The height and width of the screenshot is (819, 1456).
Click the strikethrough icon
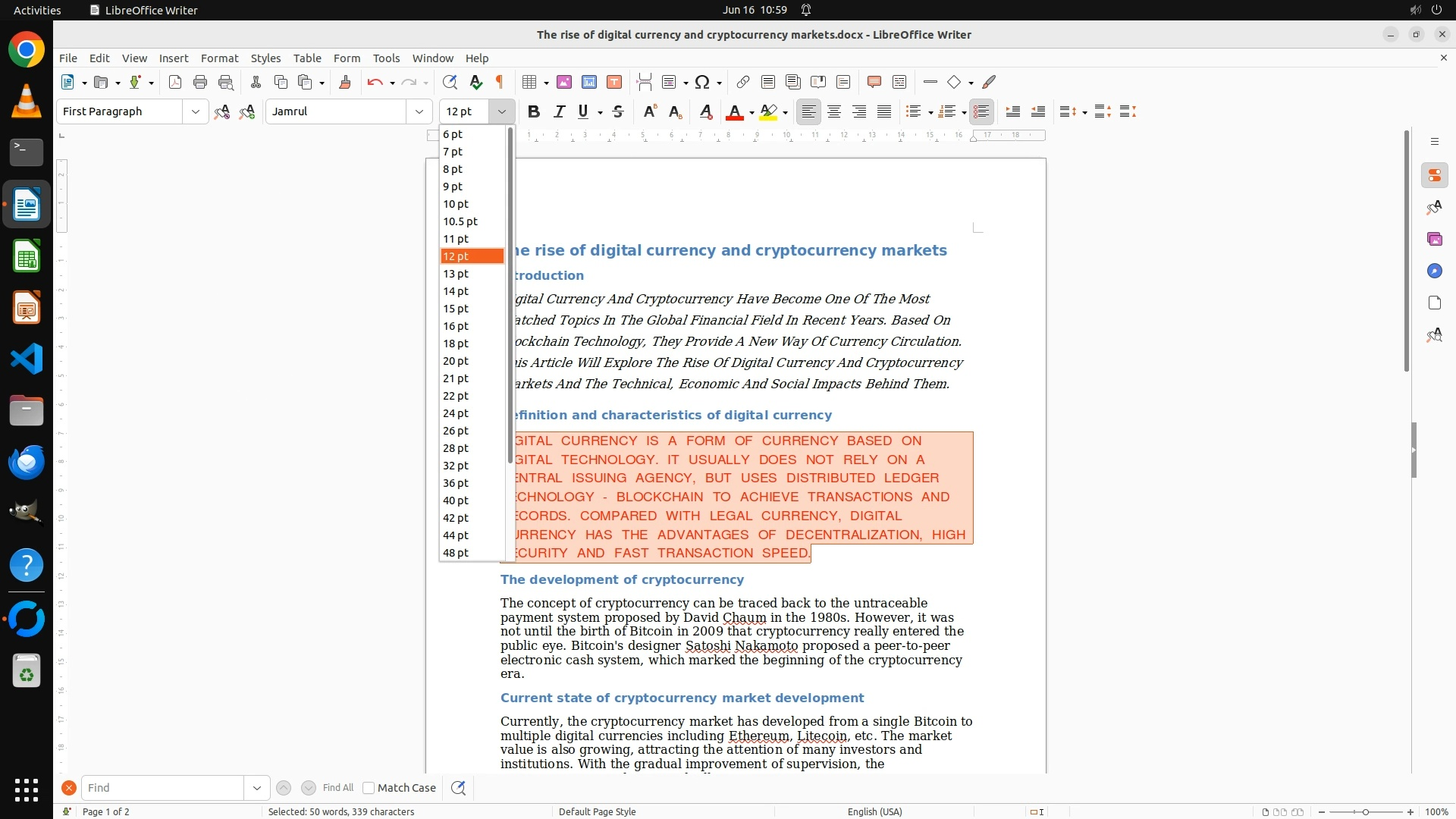click(618, 111)
